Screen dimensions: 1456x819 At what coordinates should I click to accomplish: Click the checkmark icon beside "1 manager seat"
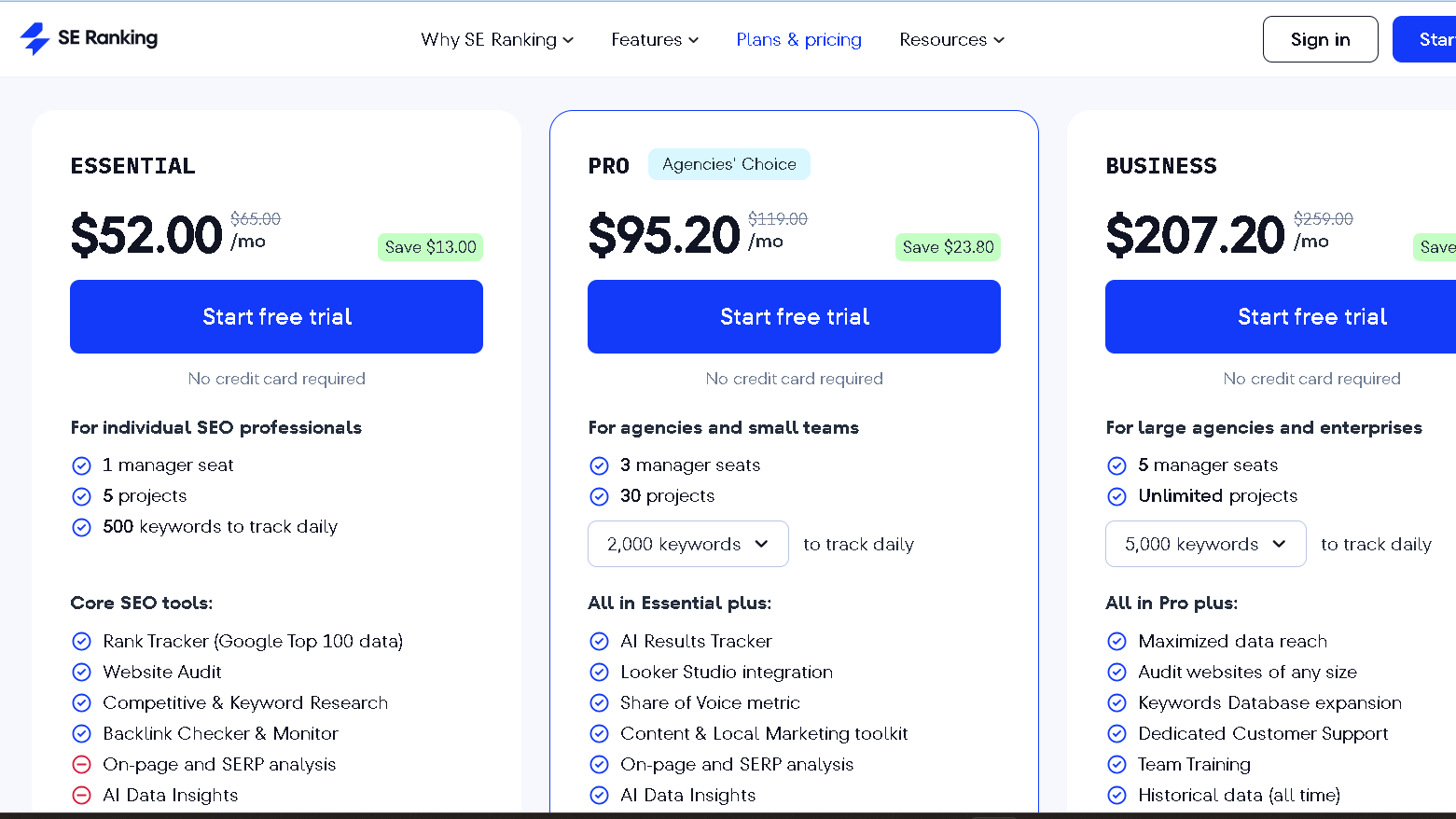point(81,465)
